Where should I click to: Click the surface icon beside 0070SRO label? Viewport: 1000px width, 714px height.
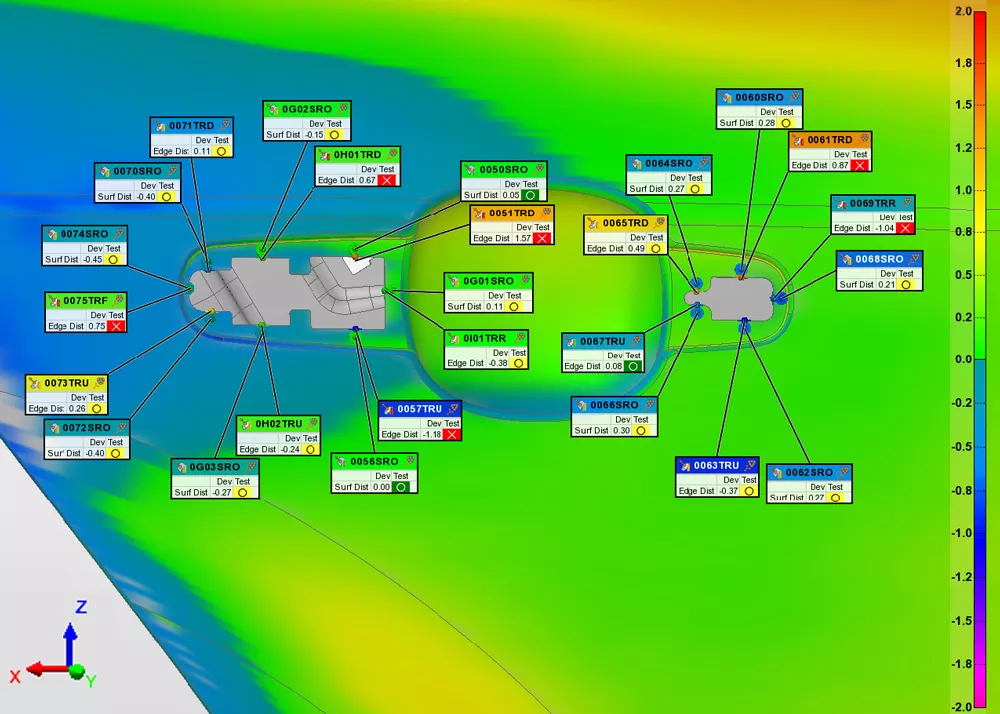point(105,171)
